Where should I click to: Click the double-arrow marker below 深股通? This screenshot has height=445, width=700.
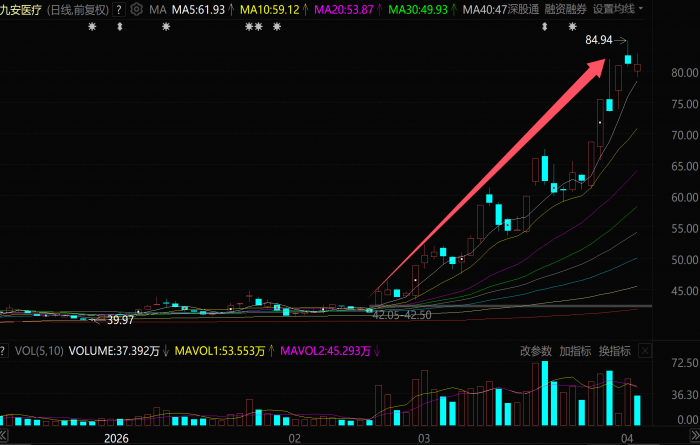point(545,26)
